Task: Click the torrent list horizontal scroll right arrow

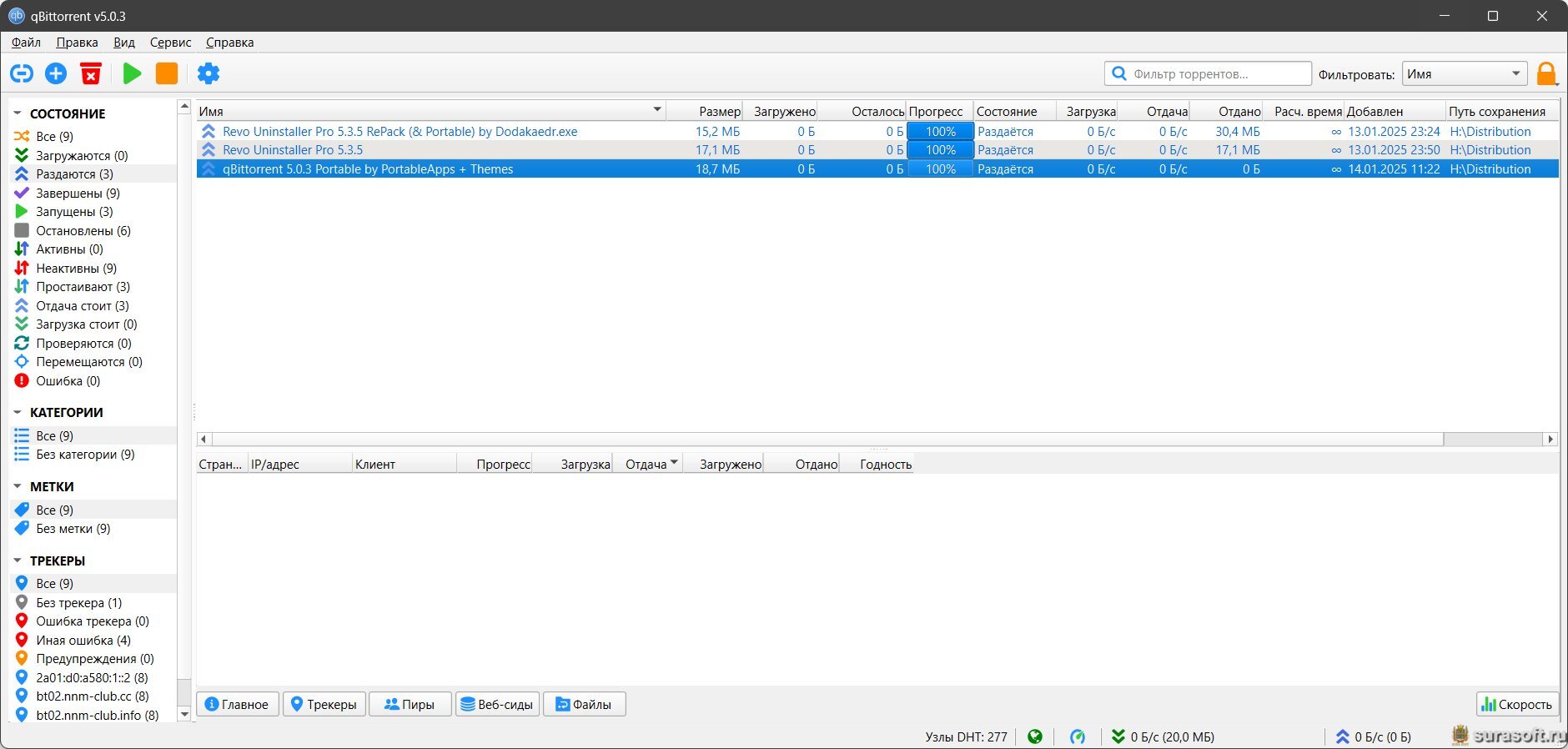Action: pyautogui.click(x=1550, y=439)
